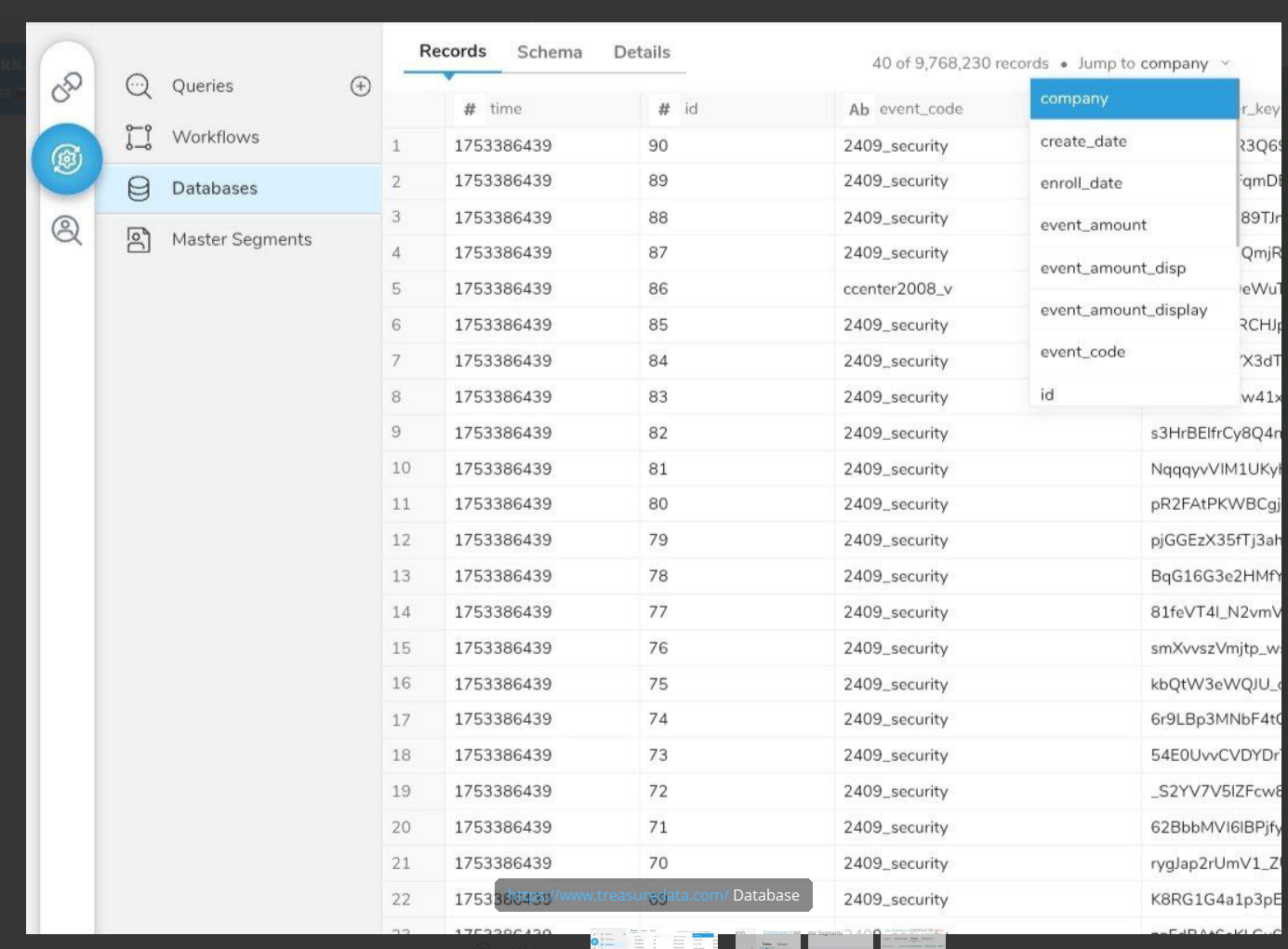This screenshot has height=949, width=1288.
Task: Expand the Jump to company dropdown
Action: (x=1153, y=63)
